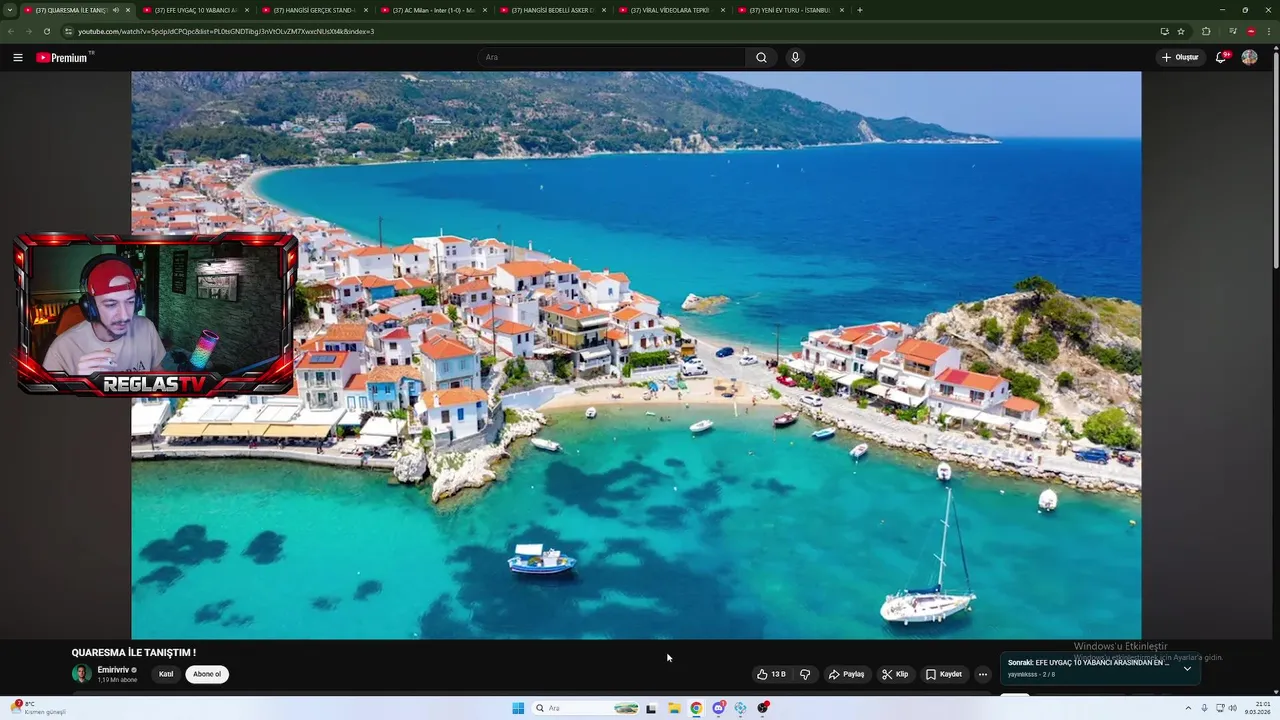Open File Explorer from taskbar
This screenshot has width=1280, height=720.
[x=674, y=708]
